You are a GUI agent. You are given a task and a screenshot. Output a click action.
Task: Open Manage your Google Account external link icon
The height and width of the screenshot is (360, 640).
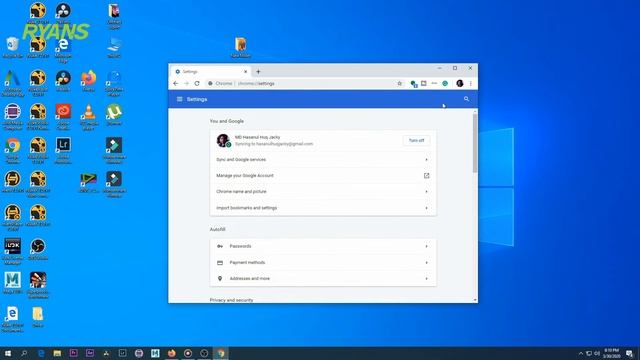pos(427,176)
